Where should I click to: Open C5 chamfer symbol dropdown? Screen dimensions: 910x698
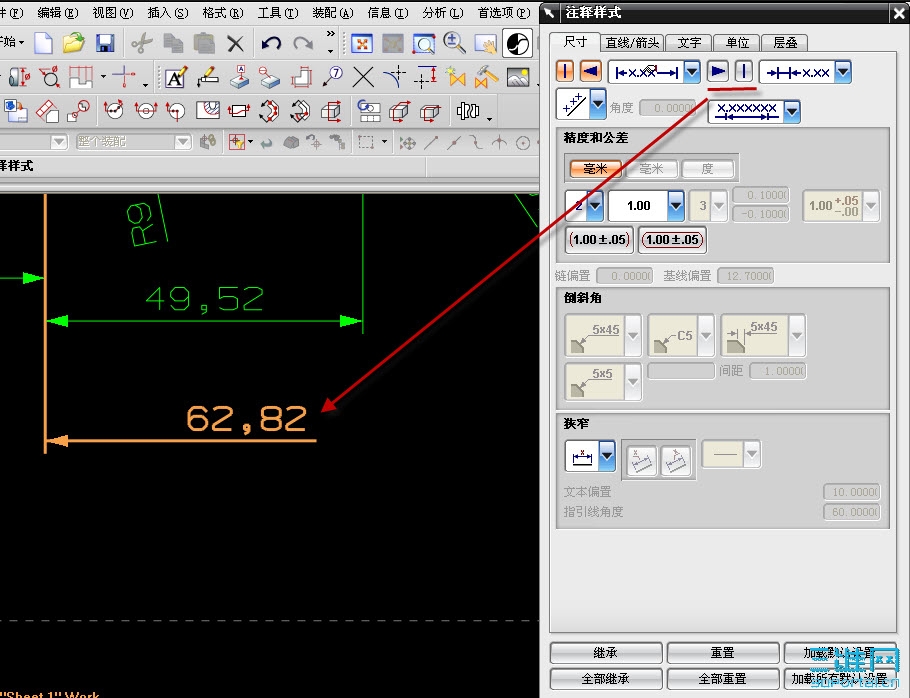[x=706, y=335]
